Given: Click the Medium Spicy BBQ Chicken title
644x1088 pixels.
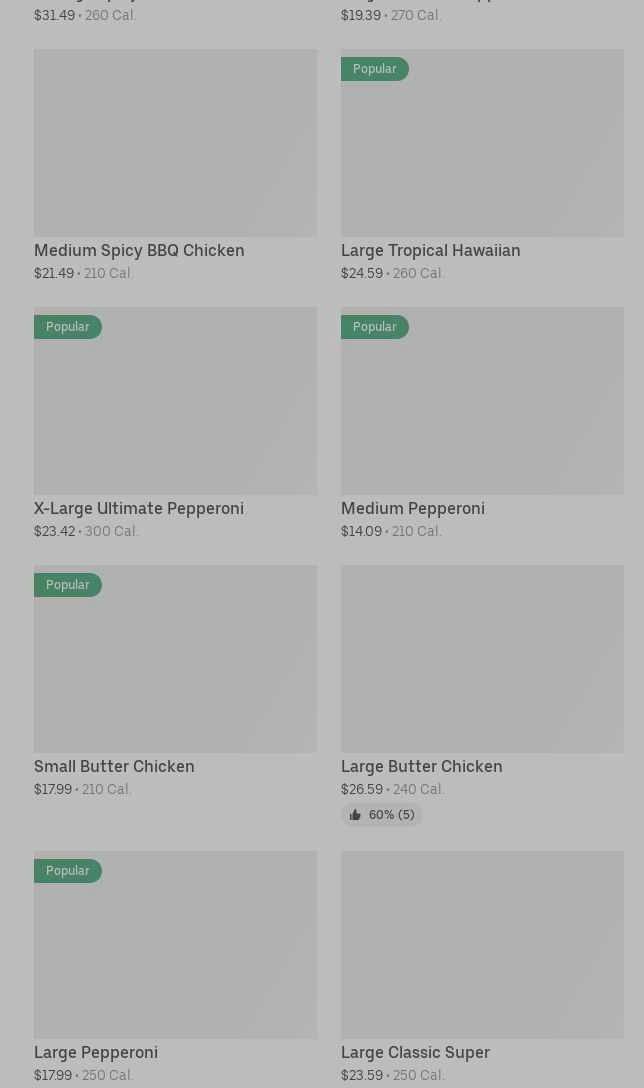Looking at the screenshot, I should point(139,250).
